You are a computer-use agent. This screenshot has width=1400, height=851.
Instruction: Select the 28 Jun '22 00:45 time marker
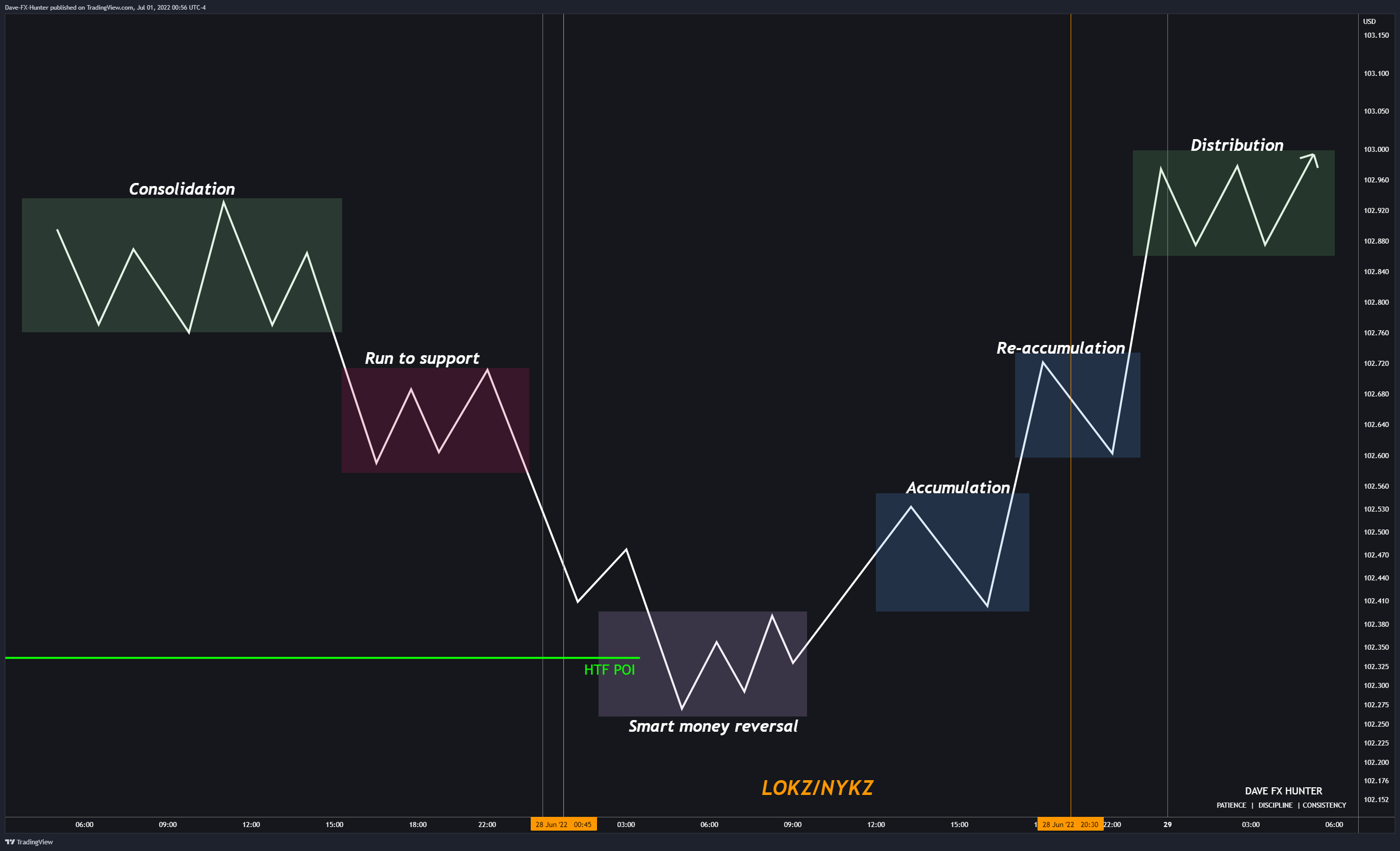tap(564, 825)
